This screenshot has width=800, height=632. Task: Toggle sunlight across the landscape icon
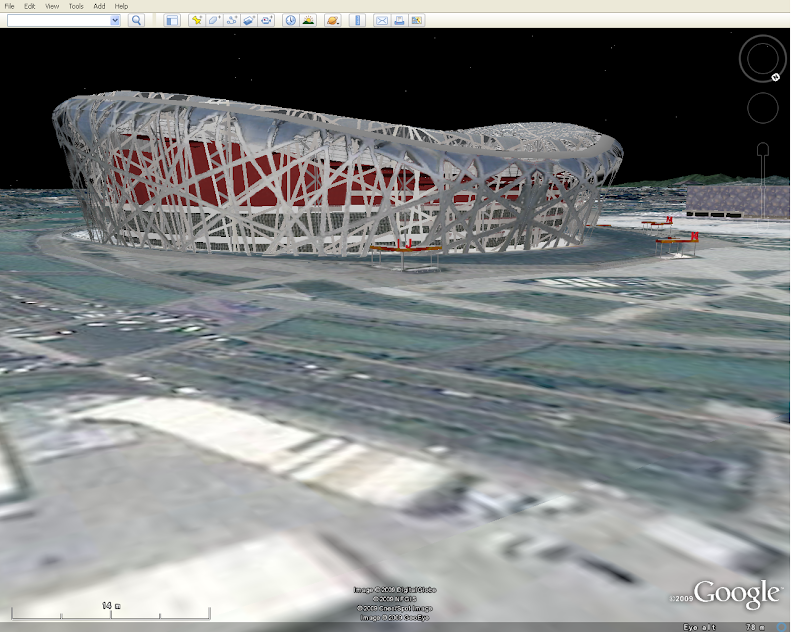[308, 20]
